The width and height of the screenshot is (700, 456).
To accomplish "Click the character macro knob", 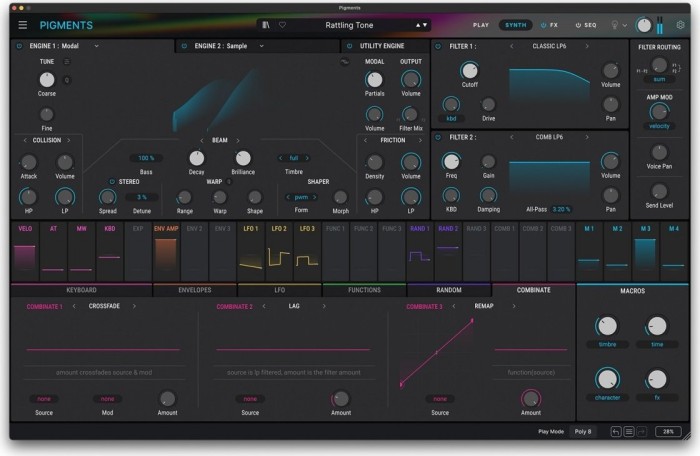I will pos(607,379).
